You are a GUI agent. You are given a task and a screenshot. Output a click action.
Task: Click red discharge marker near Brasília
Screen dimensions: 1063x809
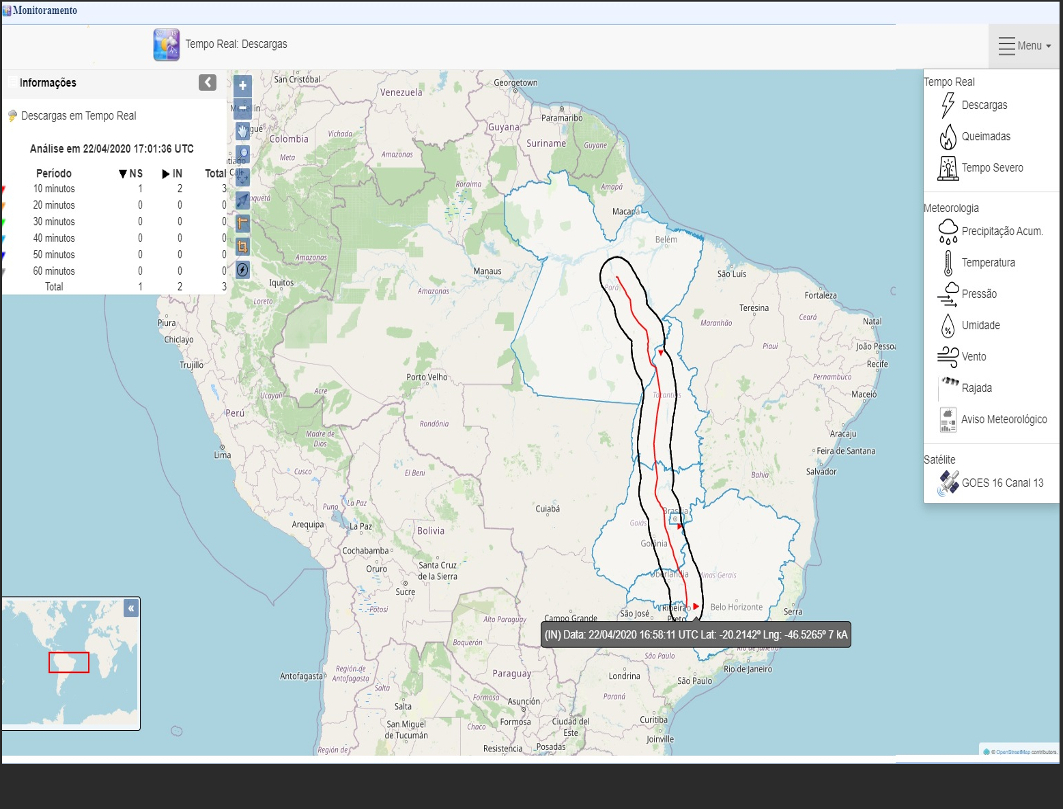(680, 526)
